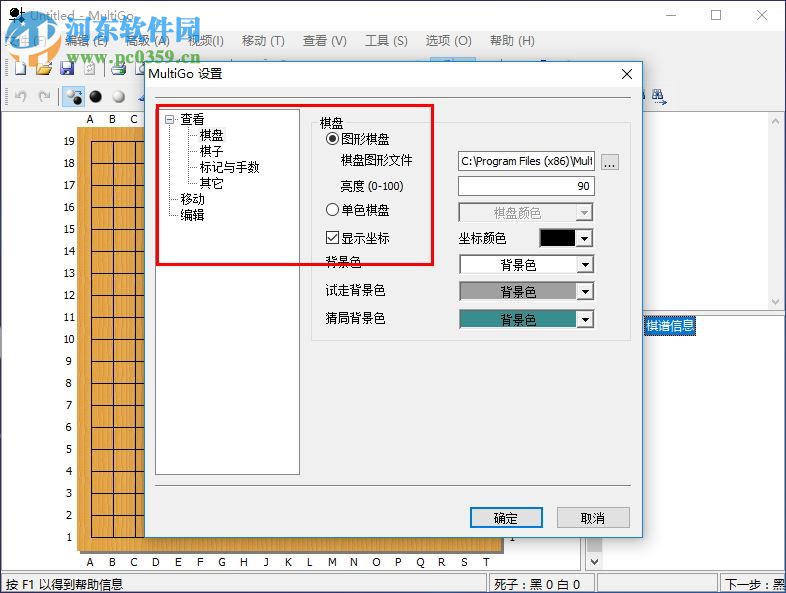786x593 pixels.
Task: Click the New file icon in main toolbar
Action: click(x=20, y=68)
